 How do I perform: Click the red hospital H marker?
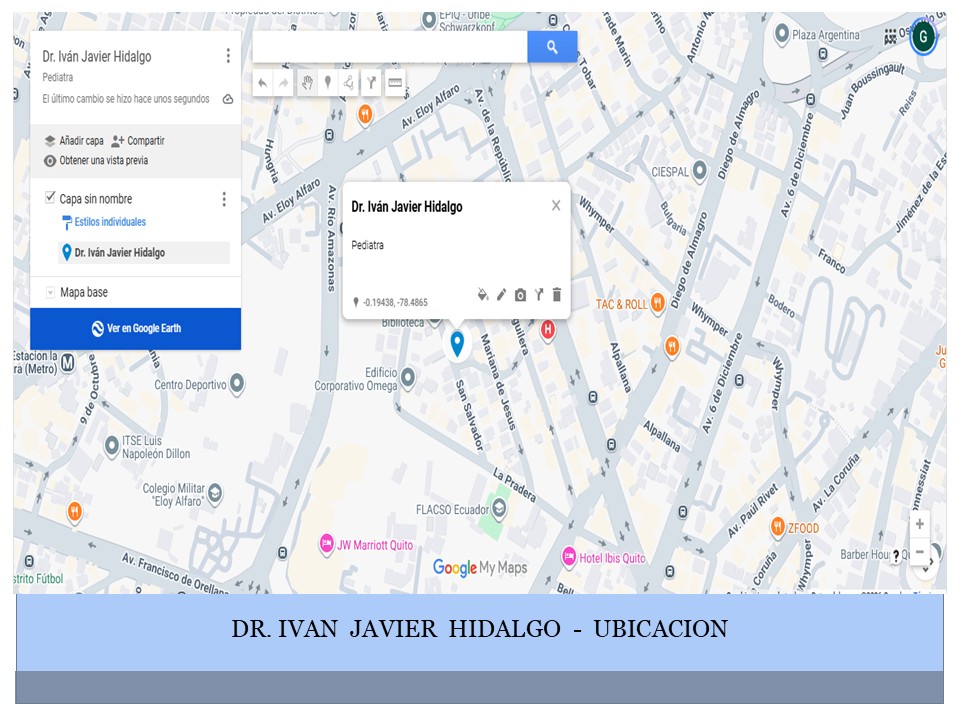(x=547, y=330)
